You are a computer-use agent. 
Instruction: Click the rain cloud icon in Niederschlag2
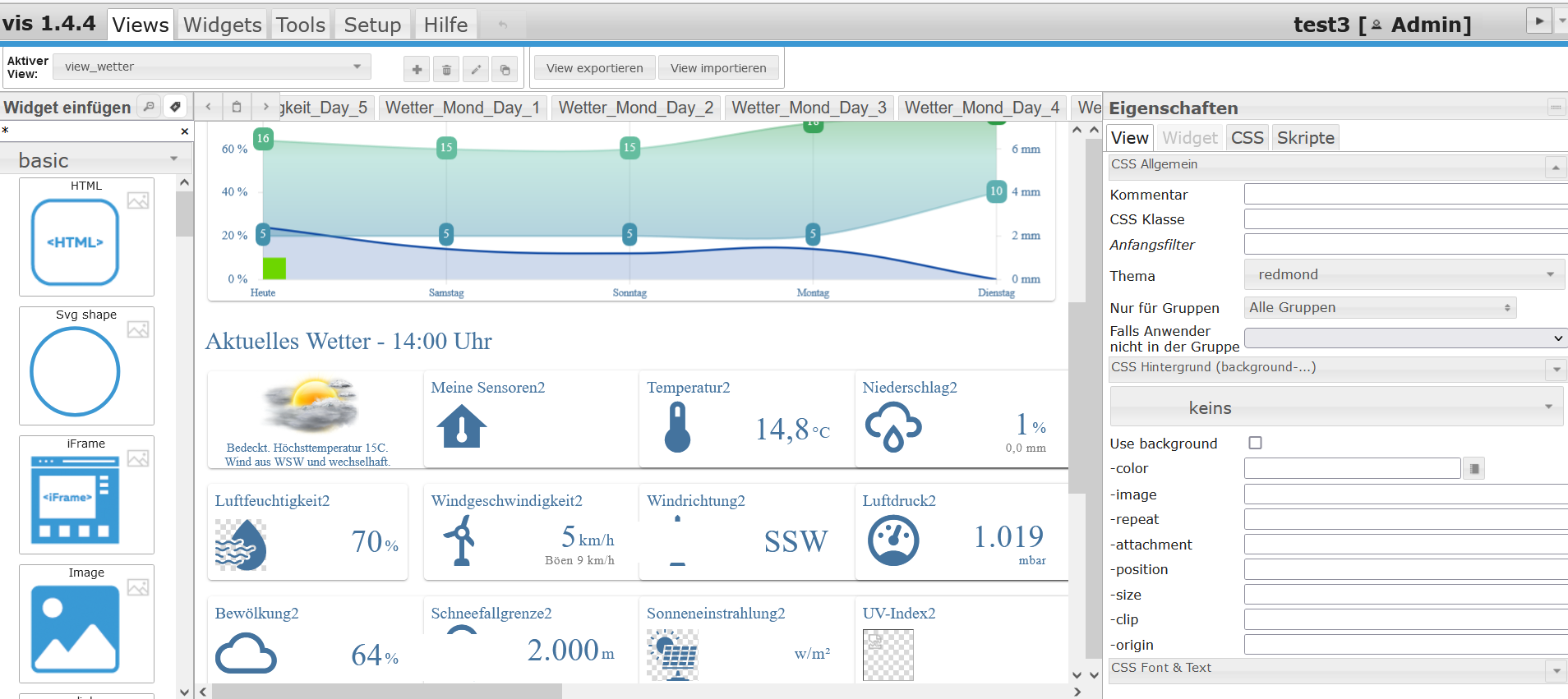click(x=893, y=428)
